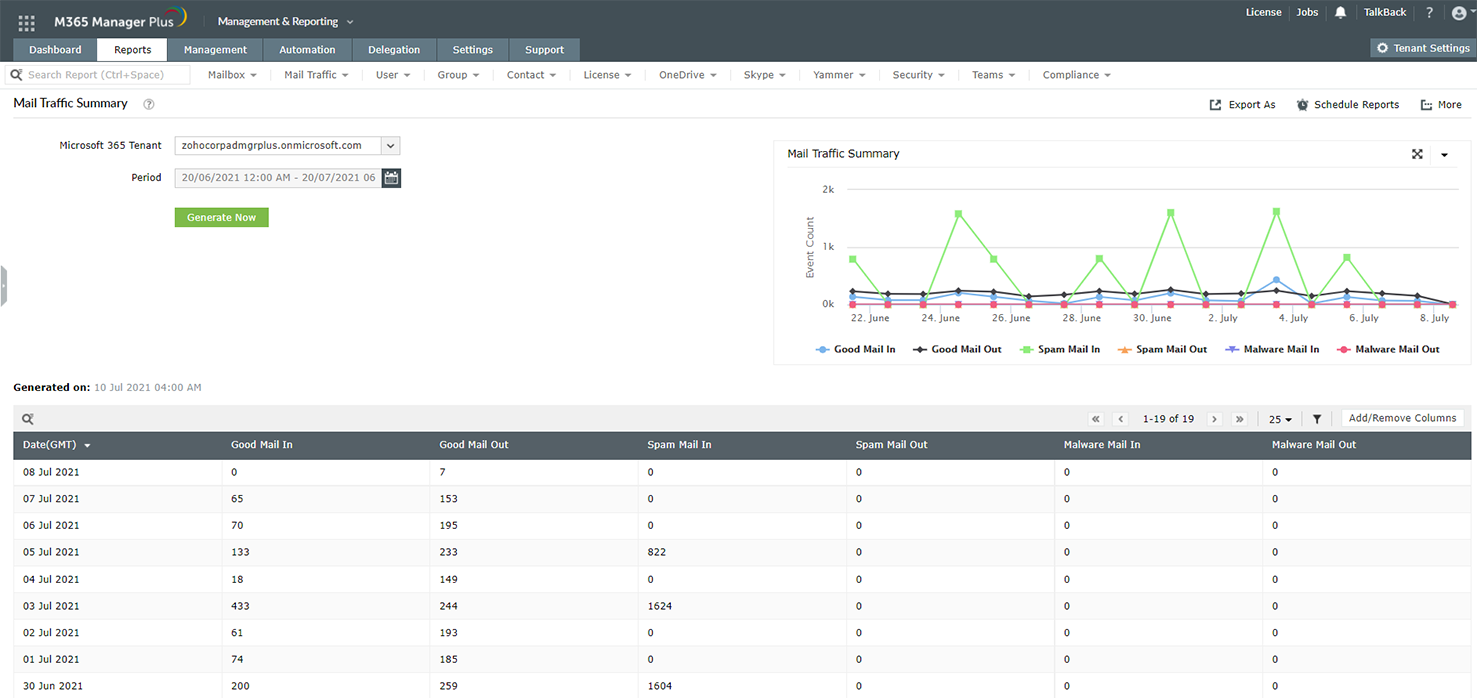Click the notification bell icon
The width and height of the screenshot is (1477, 698).
click(x=1339, y=12)
